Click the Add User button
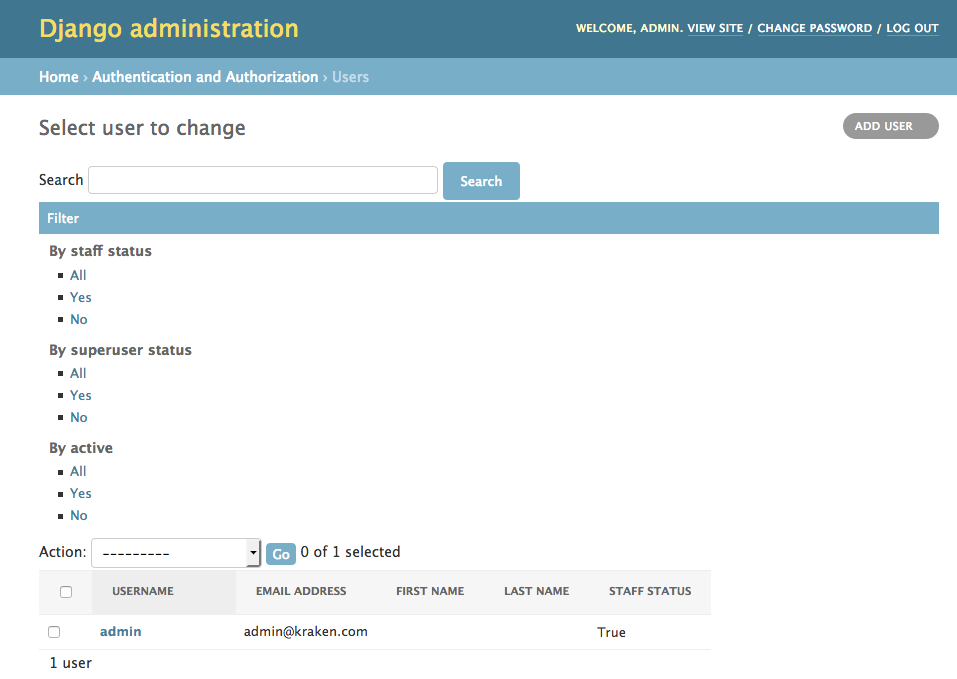This screenshot has height=679, width=957. pyautogui.click(x=890, y=126)
